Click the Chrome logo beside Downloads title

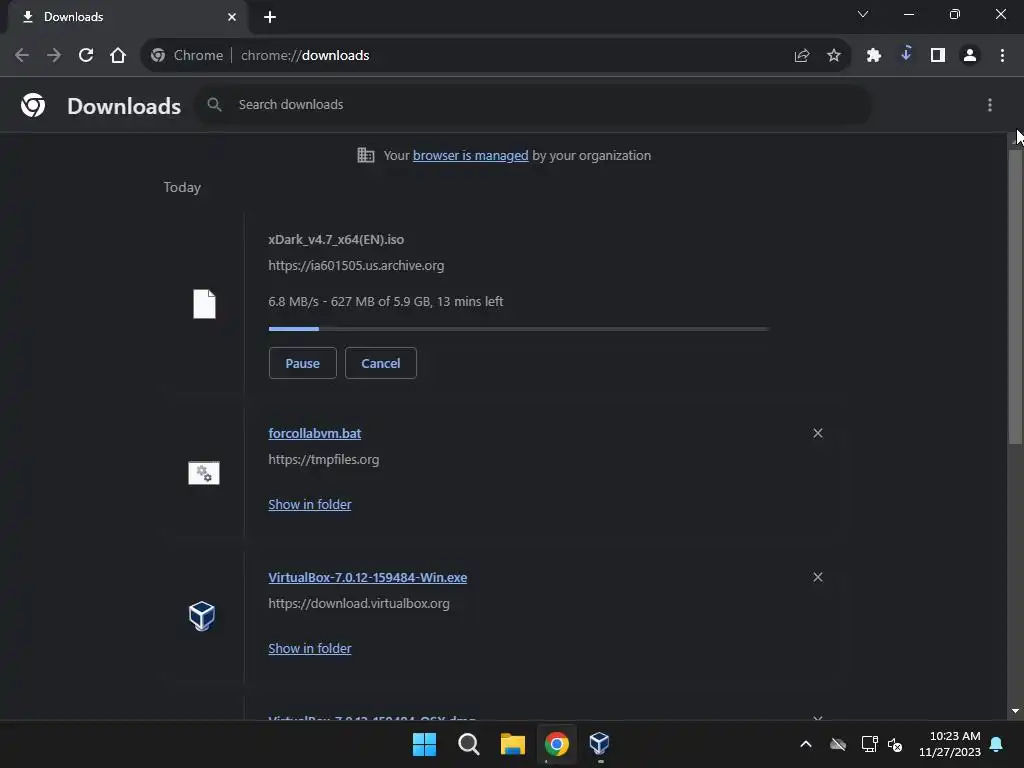pos(33,105)
